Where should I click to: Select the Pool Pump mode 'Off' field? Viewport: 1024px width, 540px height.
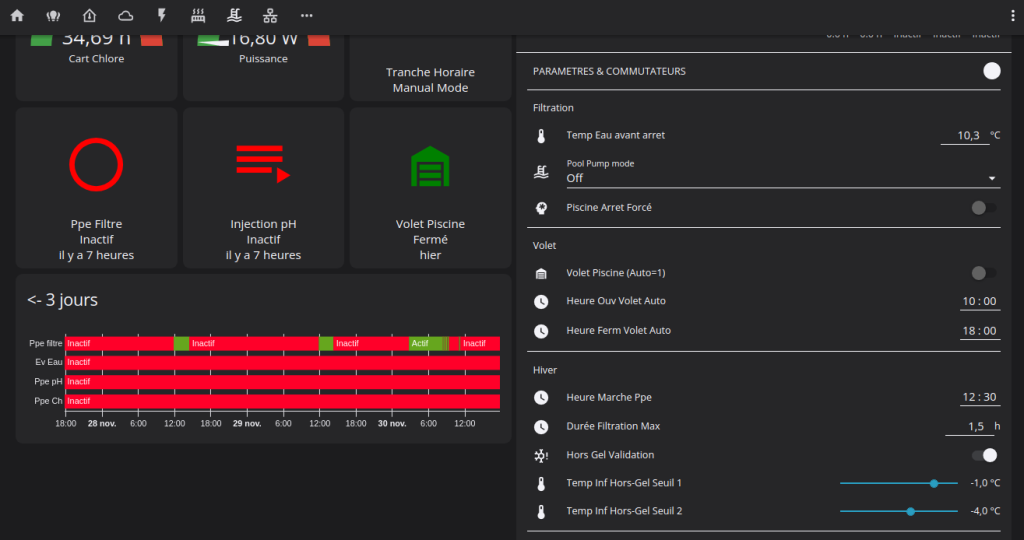coord(783,172)
